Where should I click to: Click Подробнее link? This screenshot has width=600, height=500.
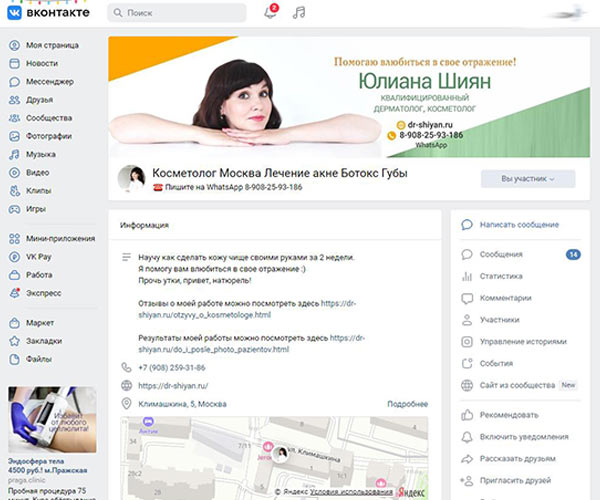pyautogui.click(x=408, y=404)
